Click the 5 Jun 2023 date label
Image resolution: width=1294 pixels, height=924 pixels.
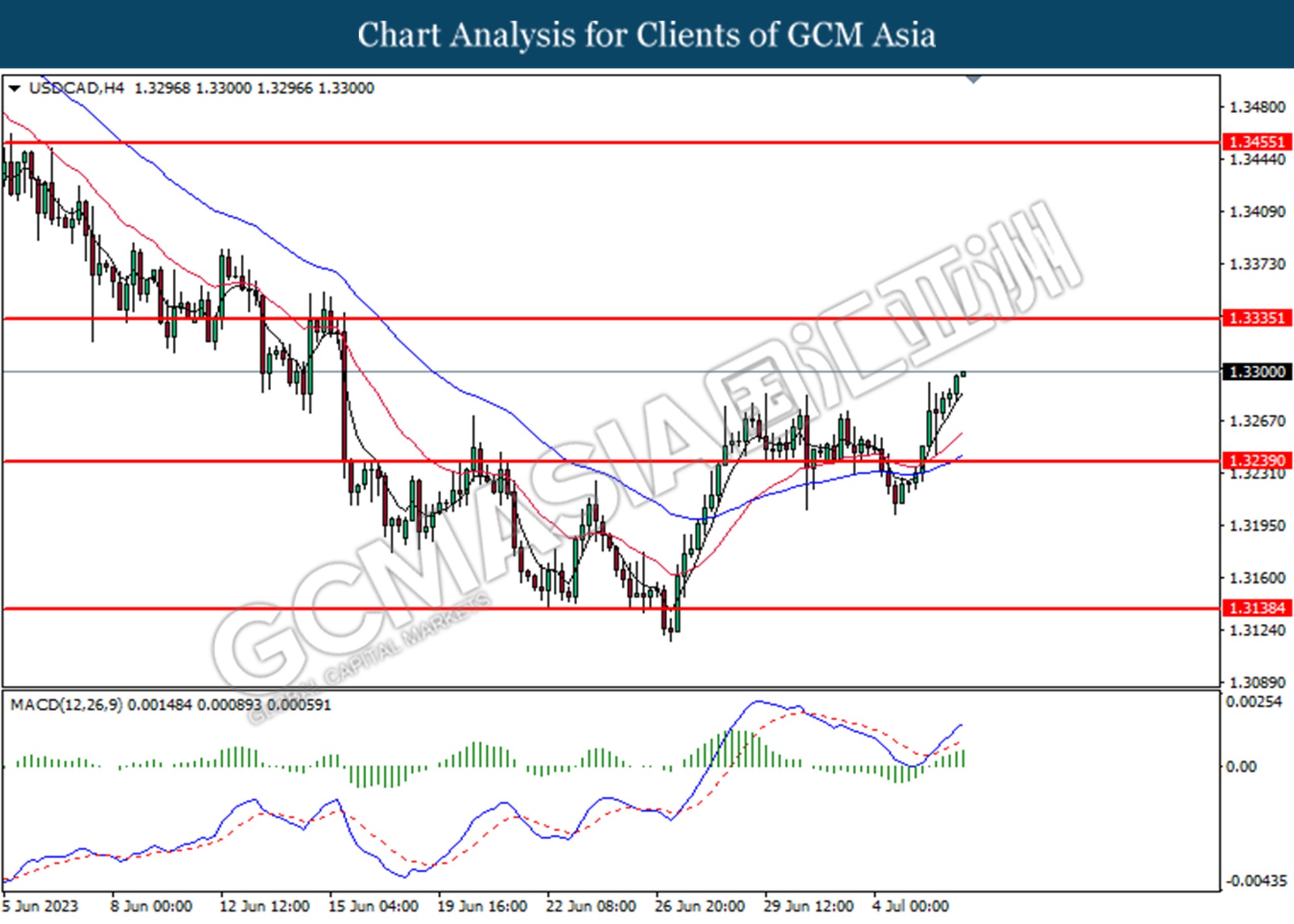click(40, 906)
